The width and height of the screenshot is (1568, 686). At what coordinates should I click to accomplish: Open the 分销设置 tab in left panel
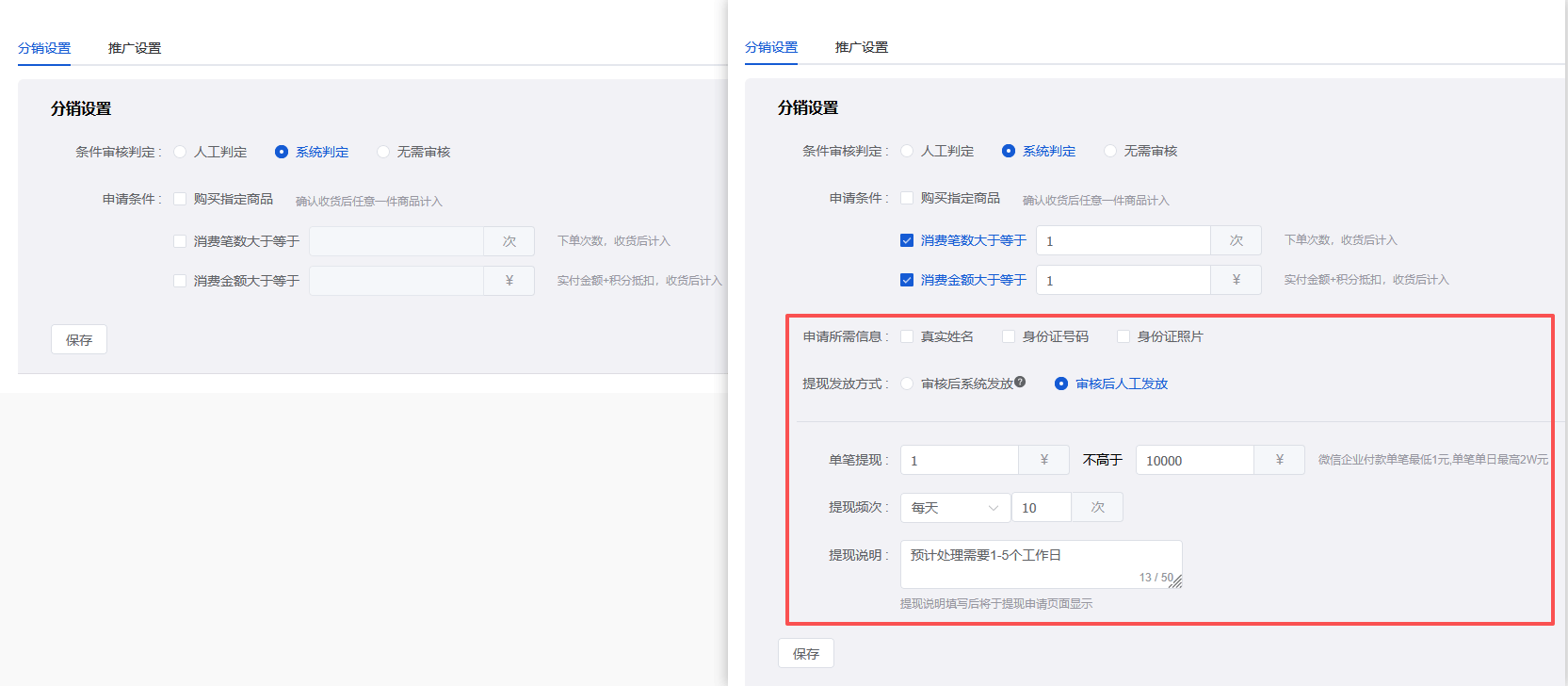44,48
